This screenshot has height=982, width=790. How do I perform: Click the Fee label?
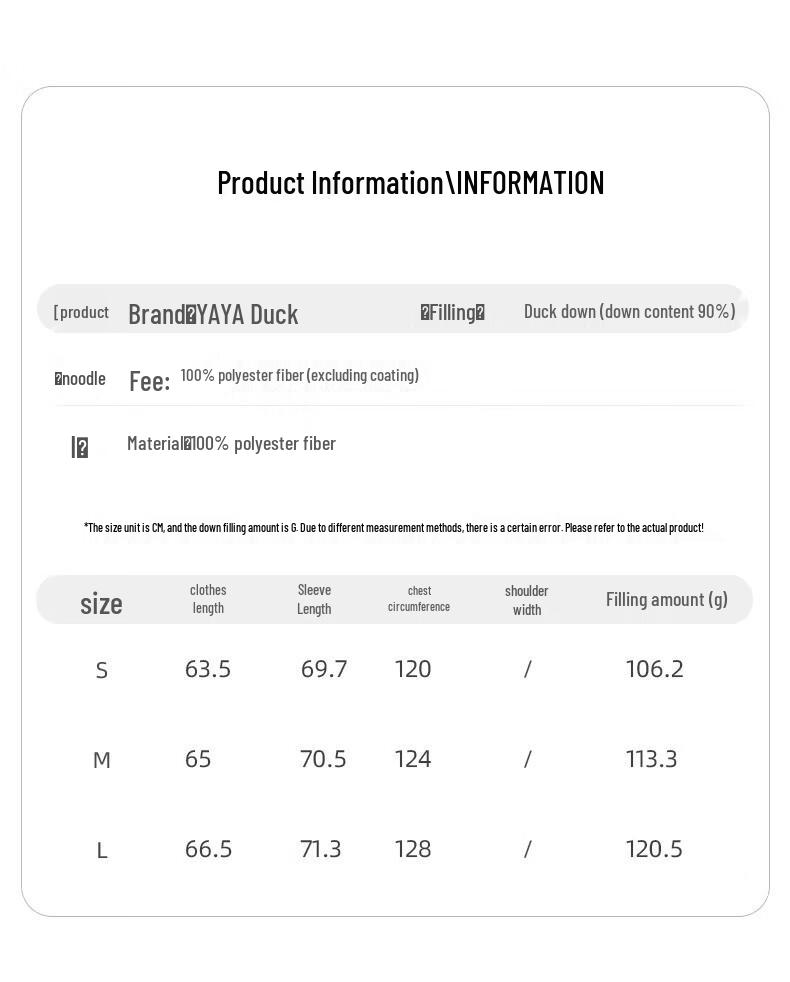149,381
